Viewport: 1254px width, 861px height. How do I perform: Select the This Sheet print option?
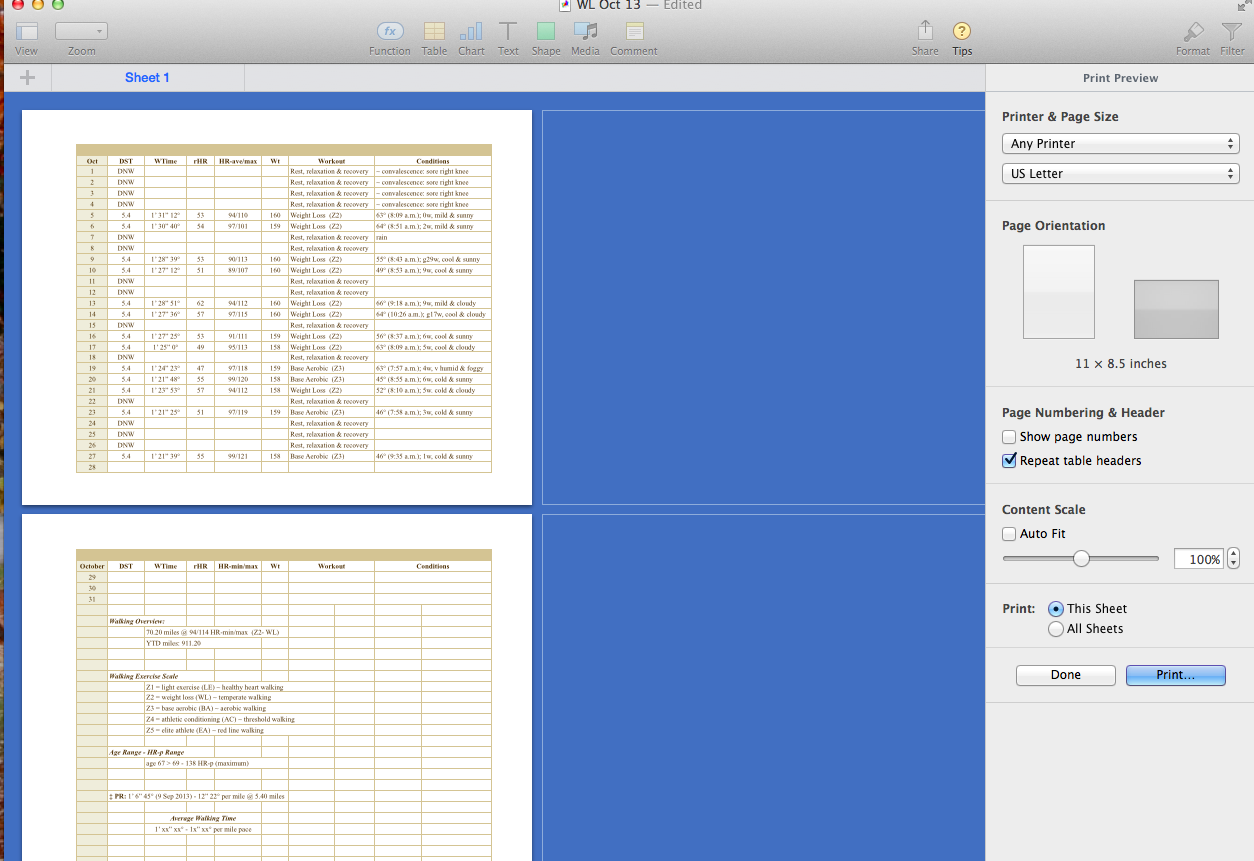click(1056, 609)
